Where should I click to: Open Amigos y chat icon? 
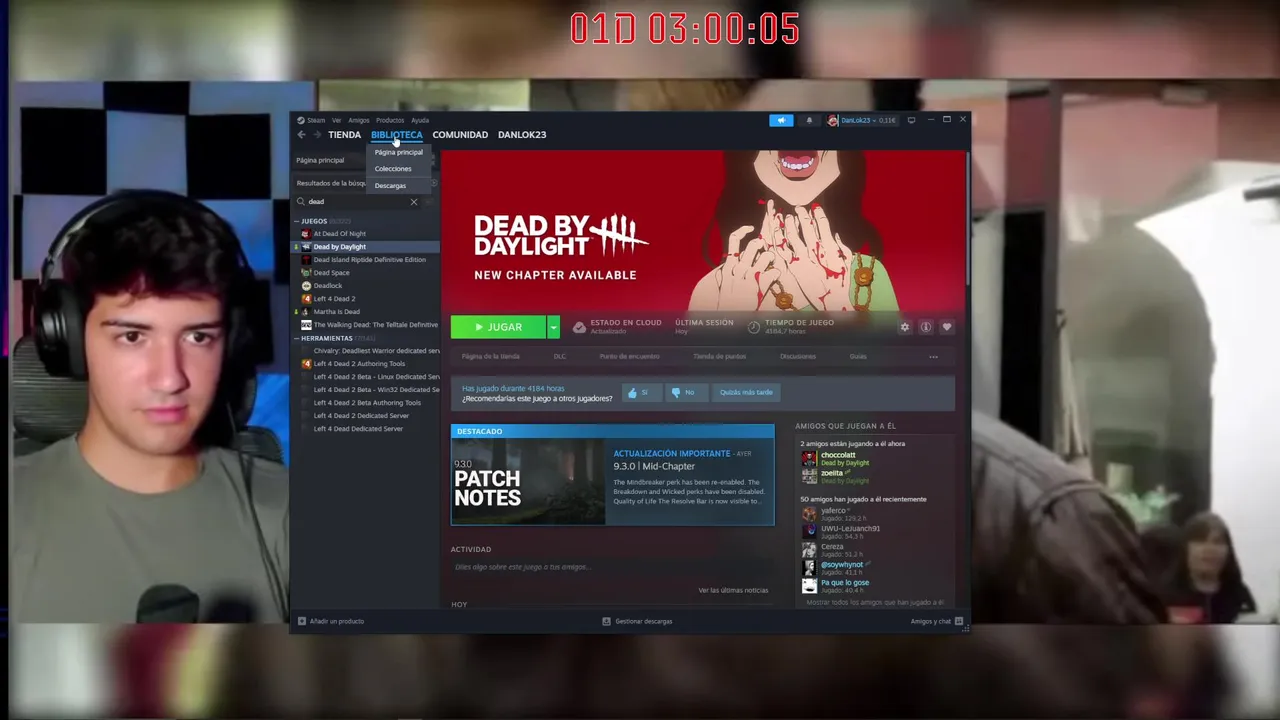click(x=959, y=621)
